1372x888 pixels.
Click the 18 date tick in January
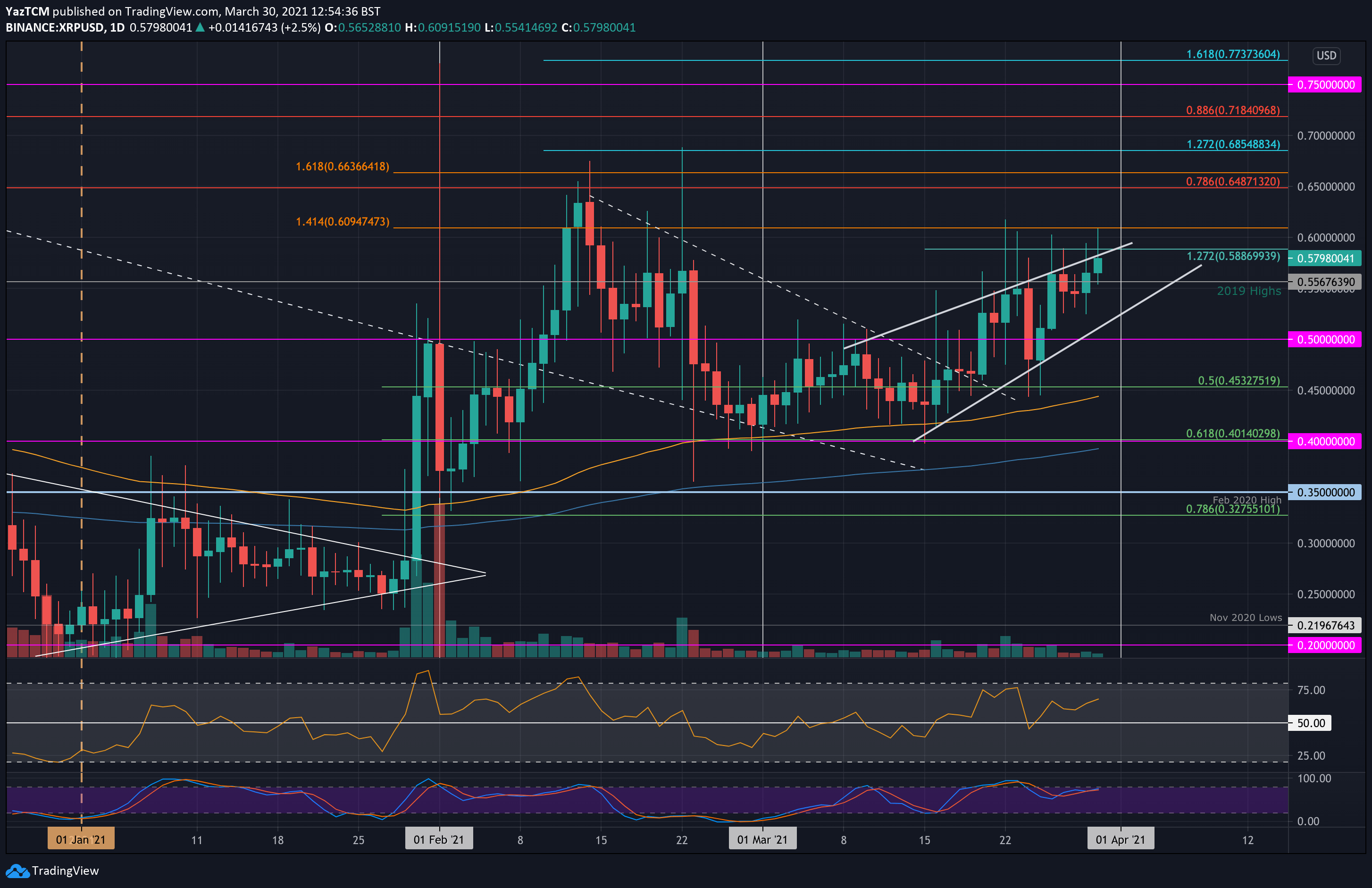(x=277, y=840)
